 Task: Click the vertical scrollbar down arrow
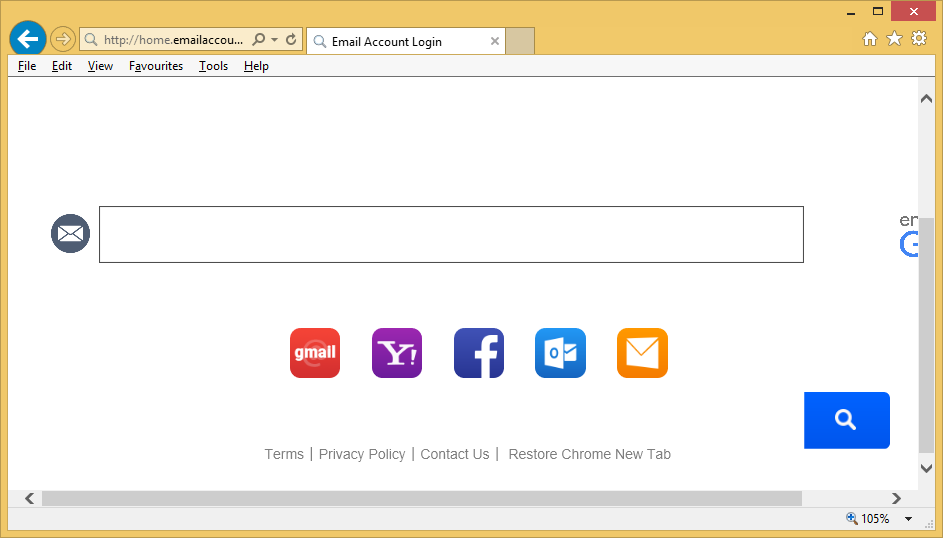pos(926,468)
